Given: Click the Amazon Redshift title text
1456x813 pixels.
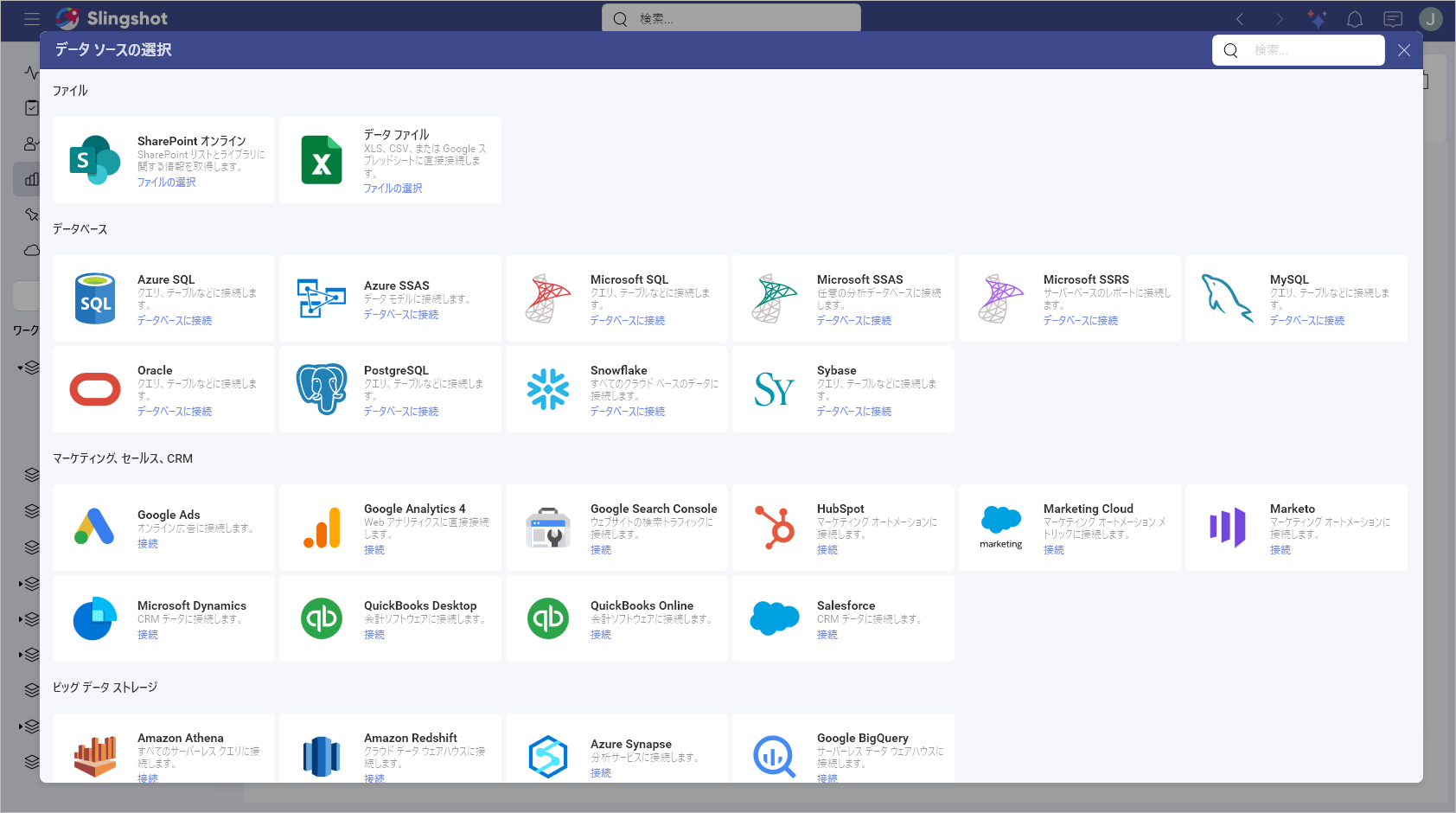Looking at the screenshot, I should [411, 738].
